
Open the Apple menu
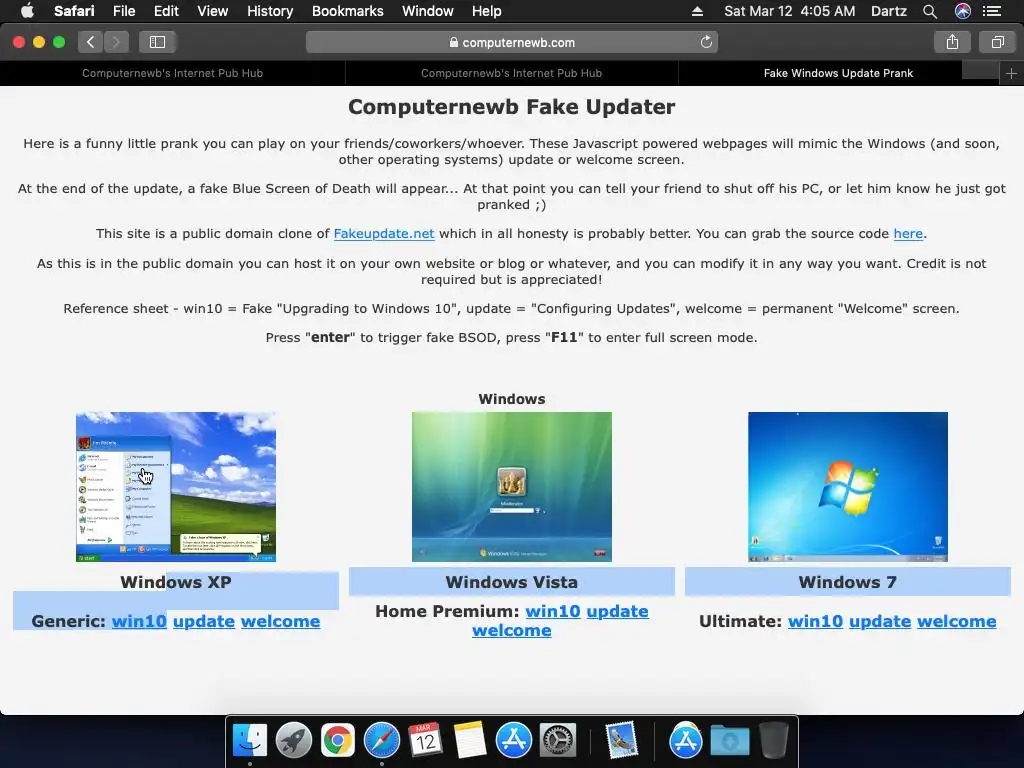27,10
